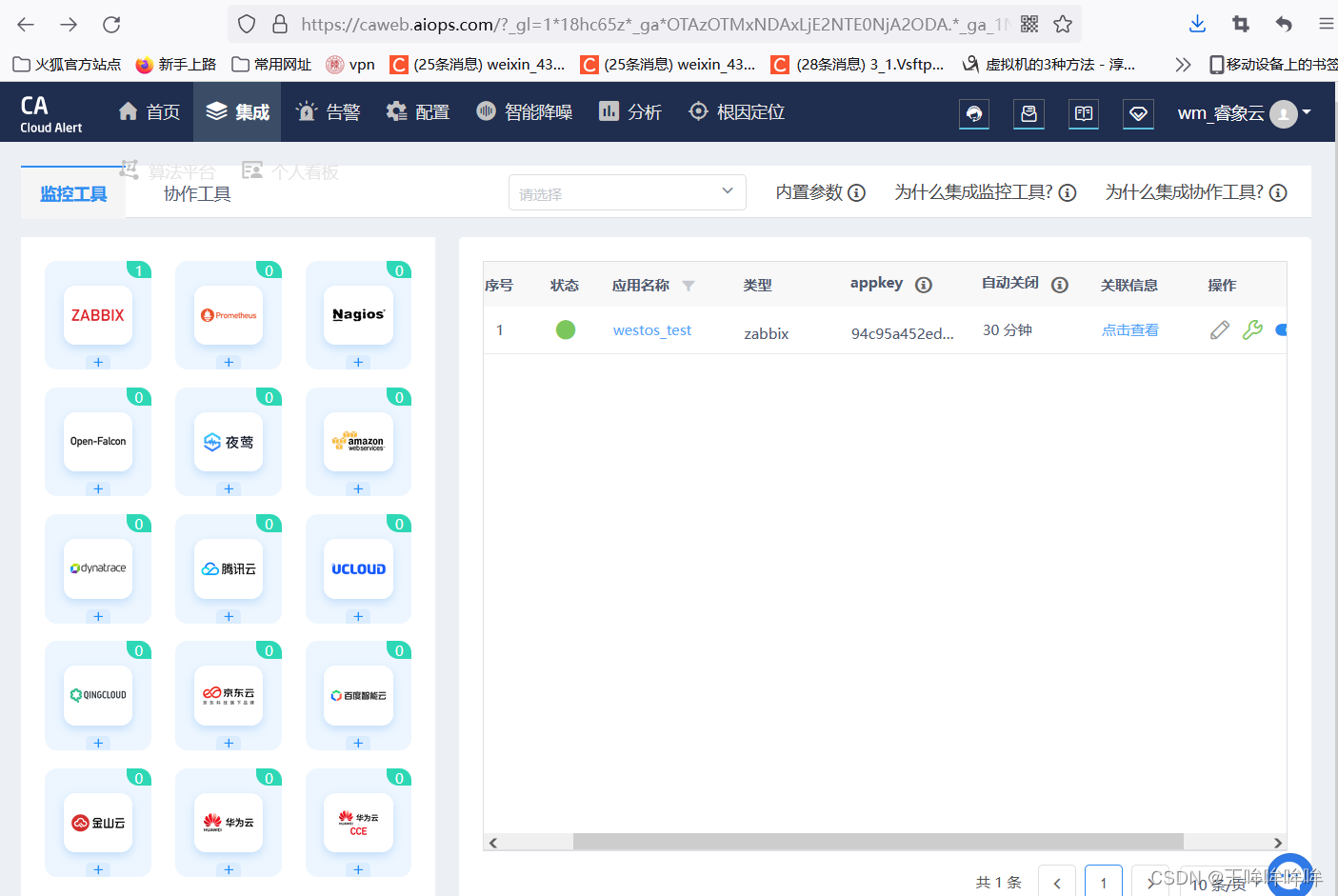The image size is (1338, 896).
Task: Go to previous page in pagination
Action: (x=1057, y=883)
